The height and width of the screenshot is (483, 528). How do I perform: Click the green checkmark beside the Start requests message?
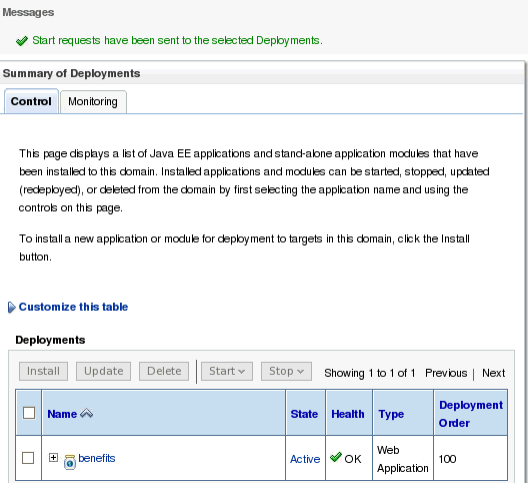point(22,41)
